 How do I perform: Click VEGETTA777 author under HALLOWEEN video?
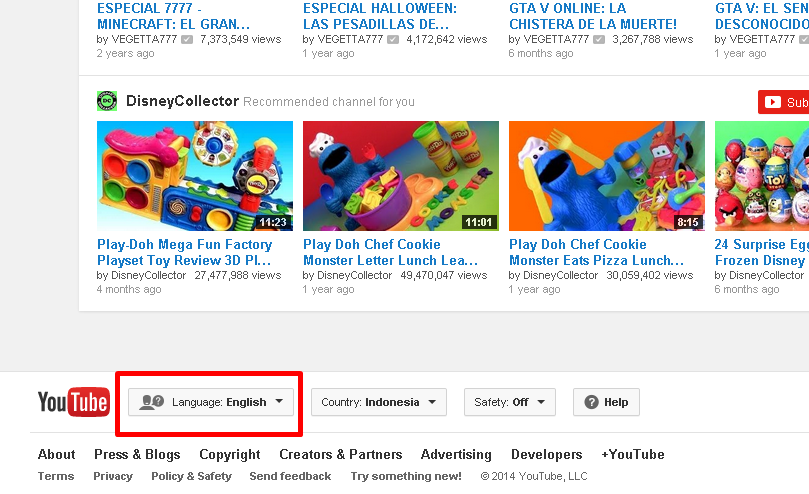click(350, 39)
